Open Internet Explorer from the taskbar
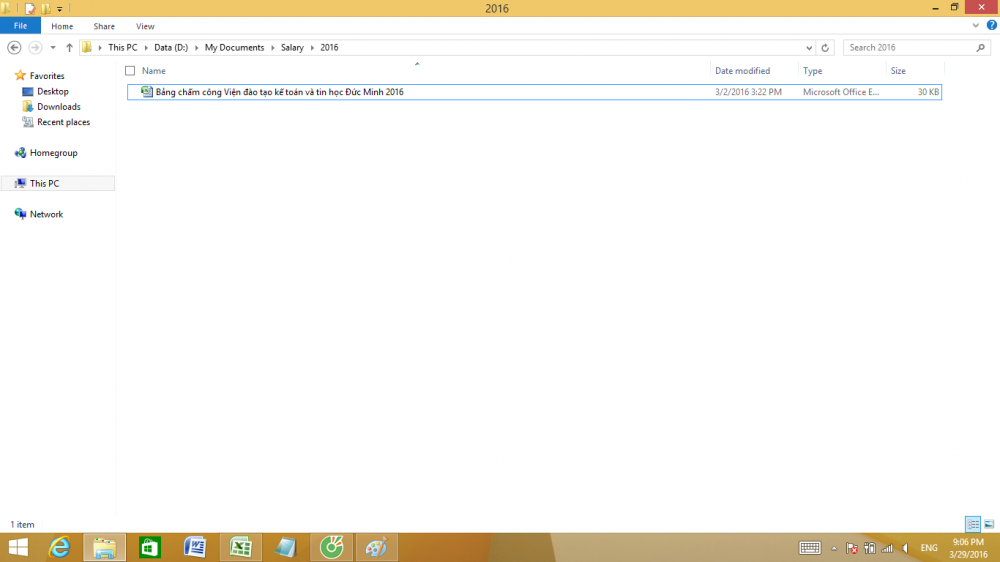The image size is (1000, 562). (60, 547)
